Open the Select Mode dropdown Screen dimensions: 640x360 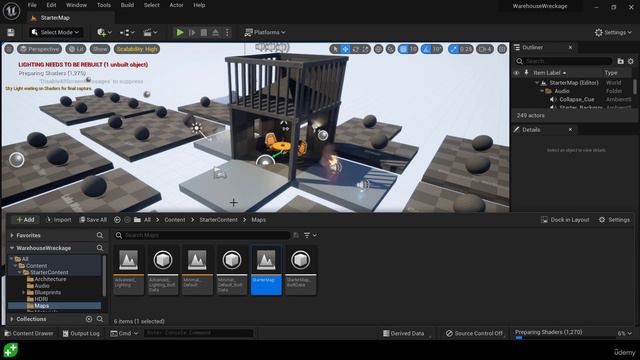pos(56,32)
